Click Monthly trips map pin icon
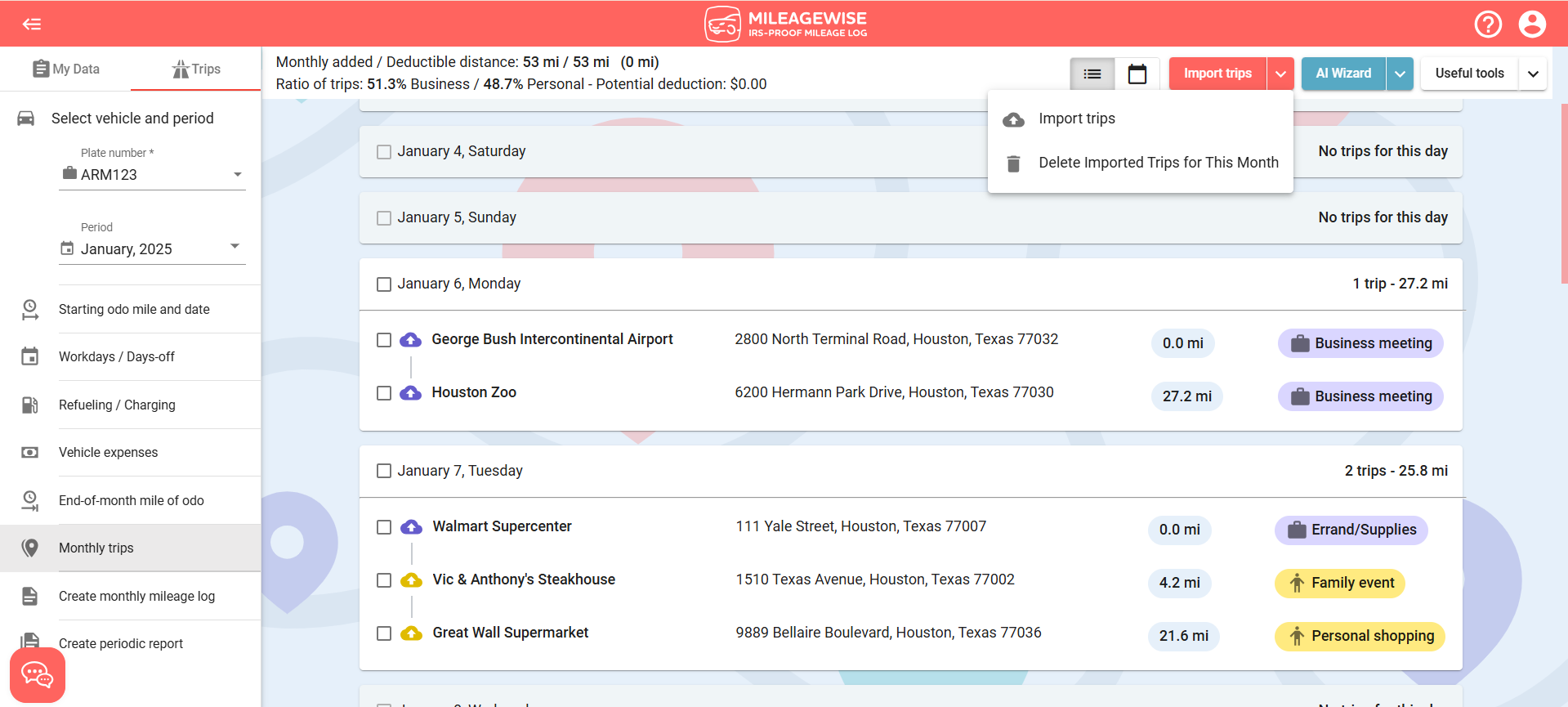 [30, 548]
